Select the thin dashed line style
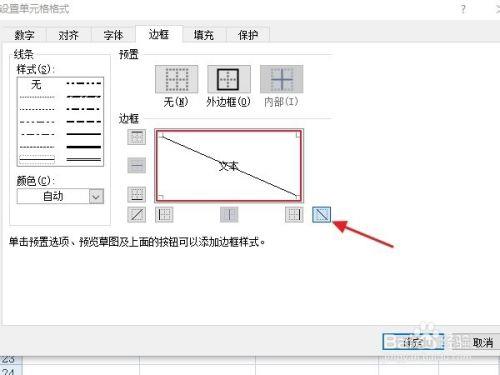This screenshot has width=500, height=375. (x=37, y=147)
